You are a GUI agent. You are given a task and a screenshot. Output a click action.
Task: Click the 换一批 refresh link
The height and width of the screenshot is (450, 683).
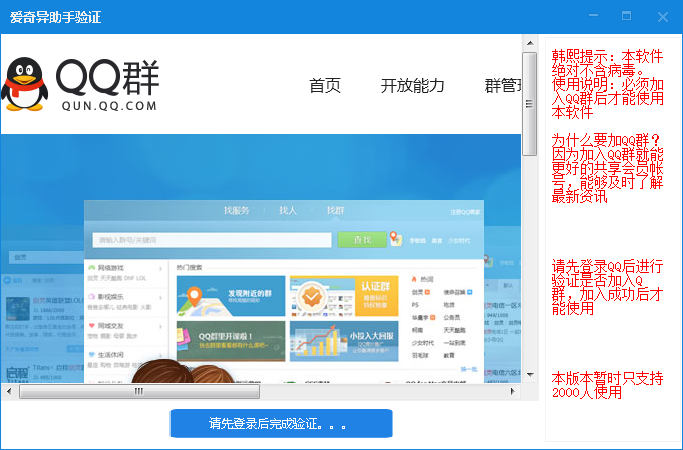(469, 369)
